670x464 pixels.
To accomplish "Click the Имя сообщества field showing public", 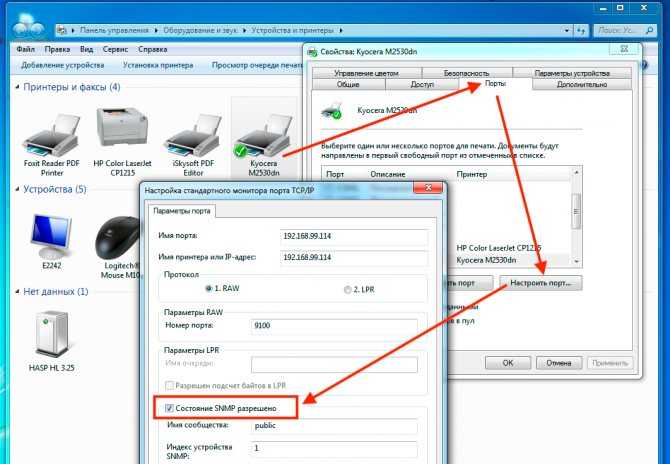I will (334, 426).
